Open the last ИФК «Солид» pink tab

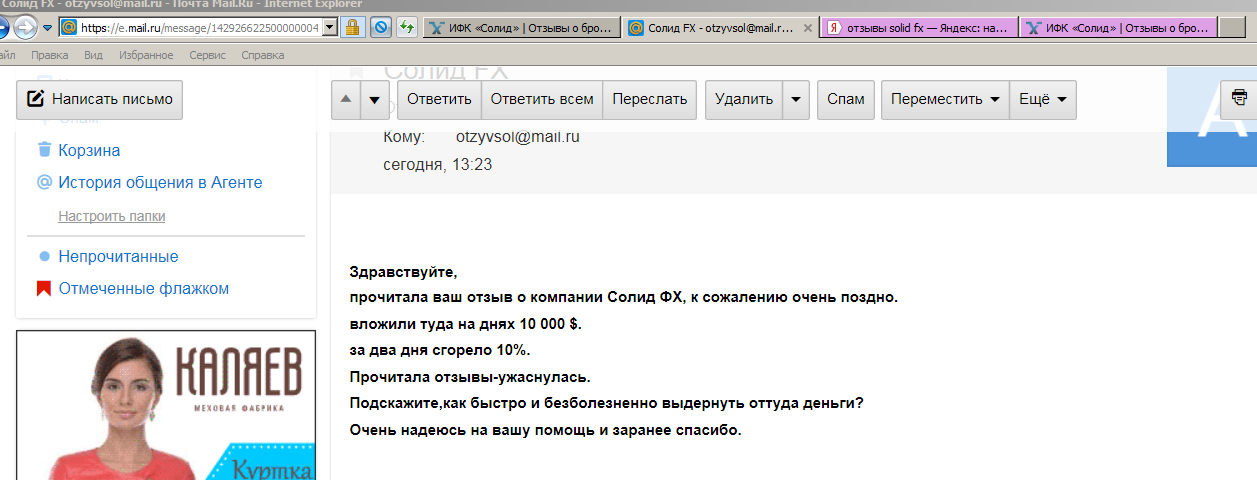pyautogui.click(x=1120, y=28)
